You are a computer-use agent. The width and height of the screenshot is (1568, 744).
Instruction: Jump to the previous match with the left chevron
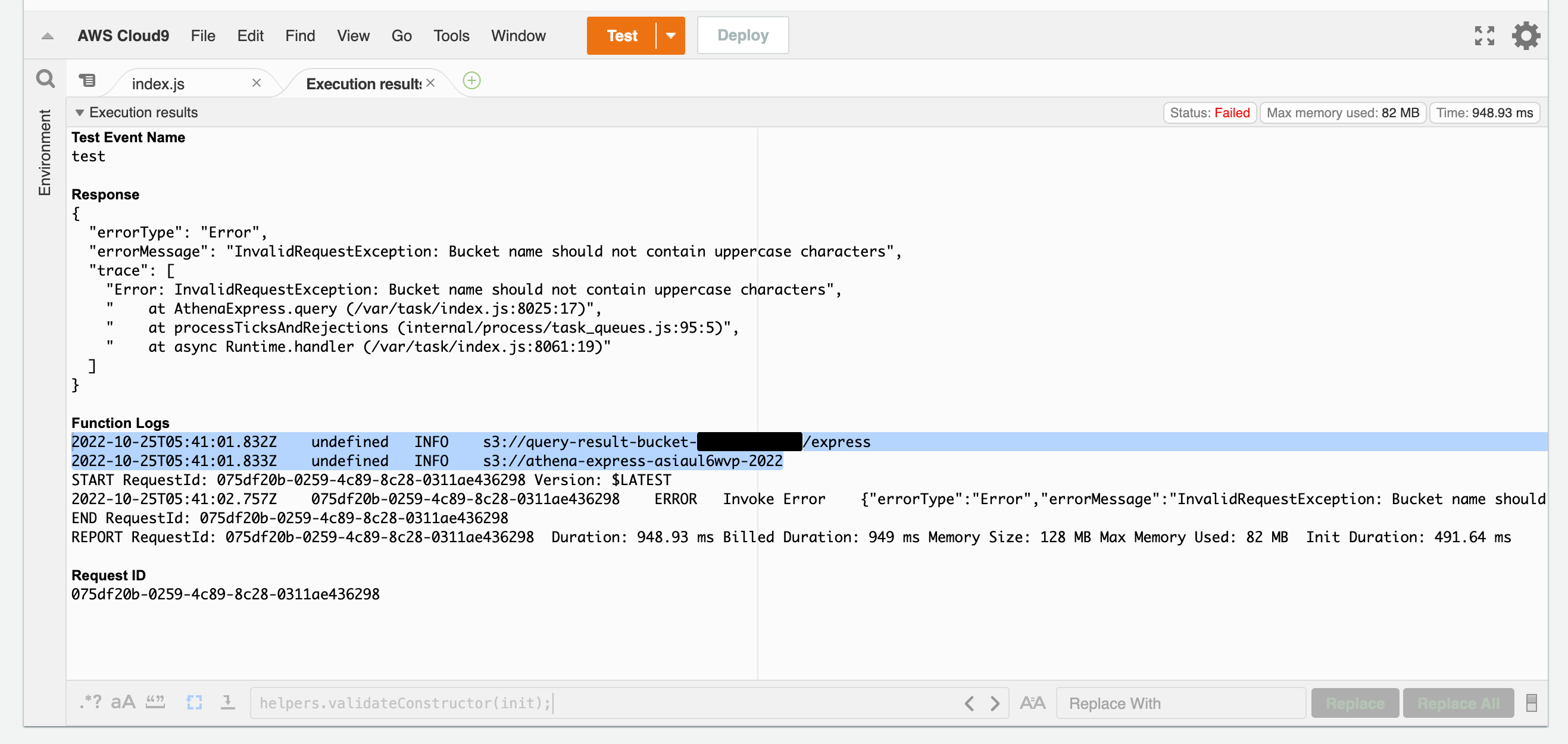click(x=970, y=703)
